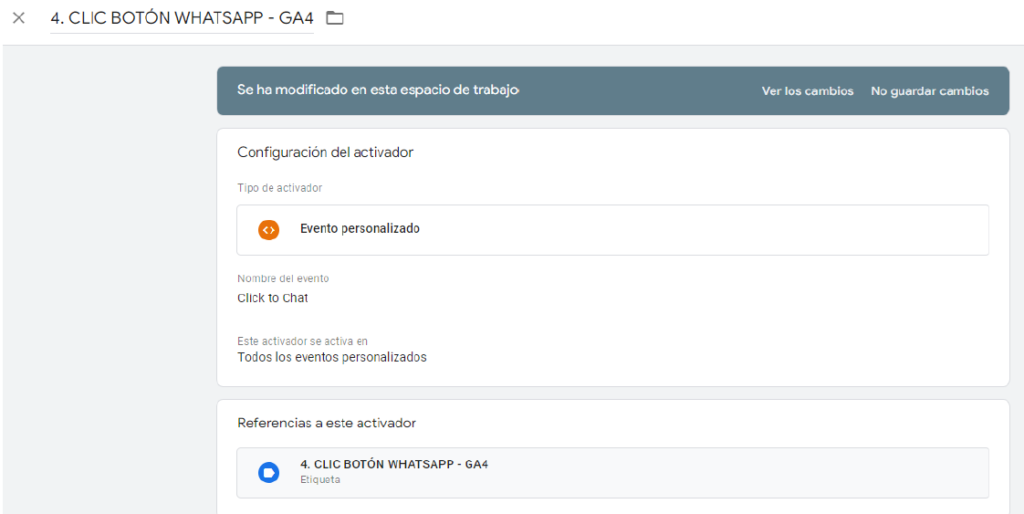Select the Todos los eventos personalizados text
The image size is (1024, 514).
pos(332,358)
